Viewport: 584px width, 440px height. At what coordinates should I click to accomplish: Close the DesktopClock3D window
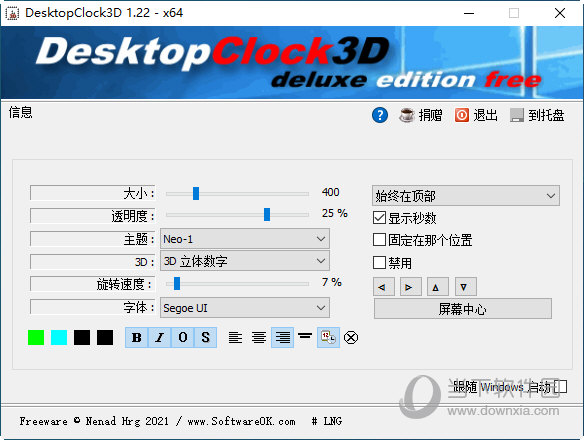click(560, 13)
